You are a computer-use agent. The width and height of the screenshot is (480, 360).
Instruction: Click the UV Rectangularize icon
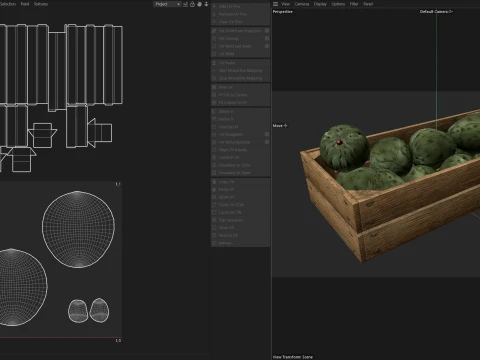pos(214,142)
